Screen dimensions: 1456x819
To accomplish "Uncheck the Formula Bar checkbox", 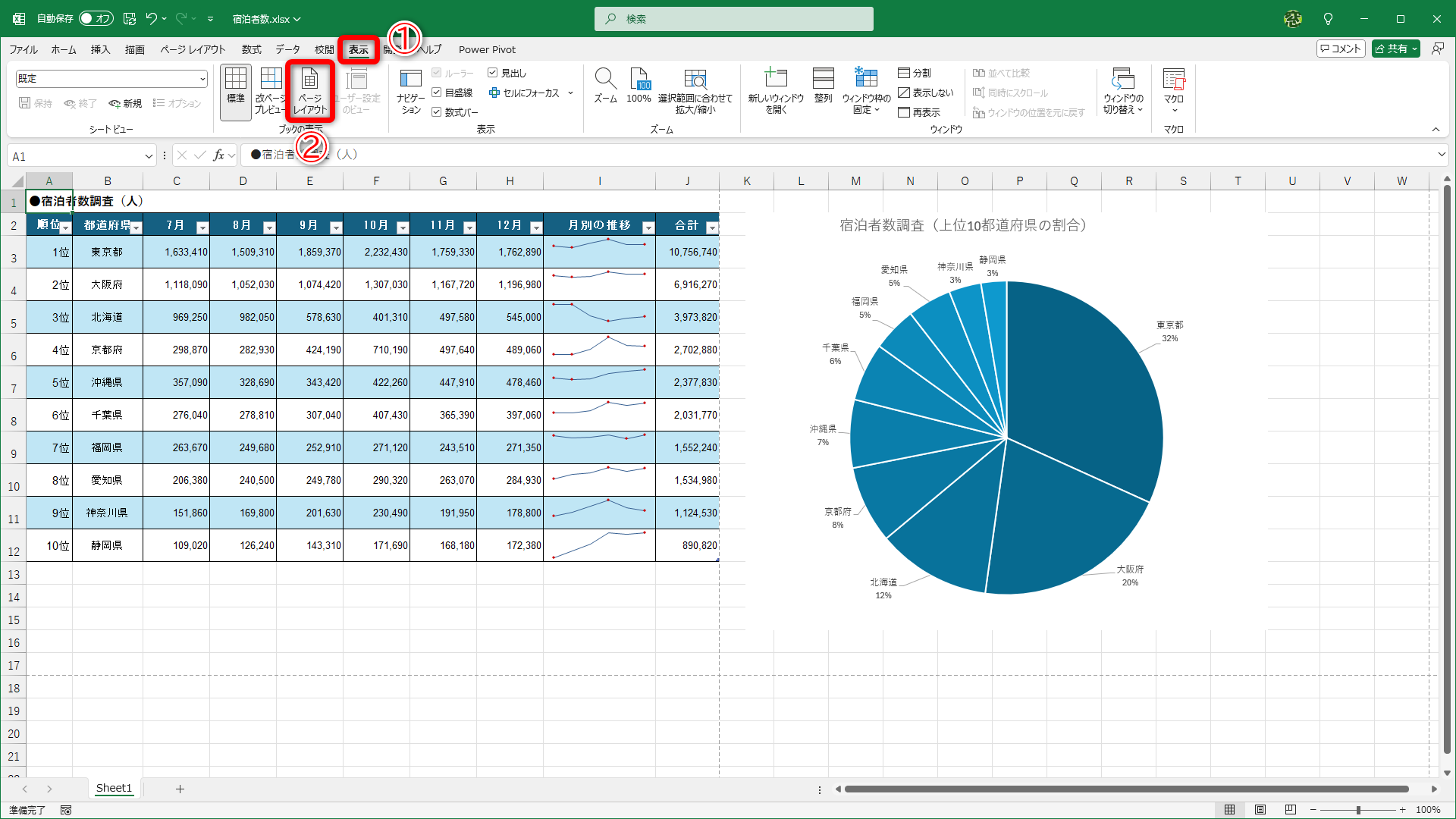I will (437, 112).
